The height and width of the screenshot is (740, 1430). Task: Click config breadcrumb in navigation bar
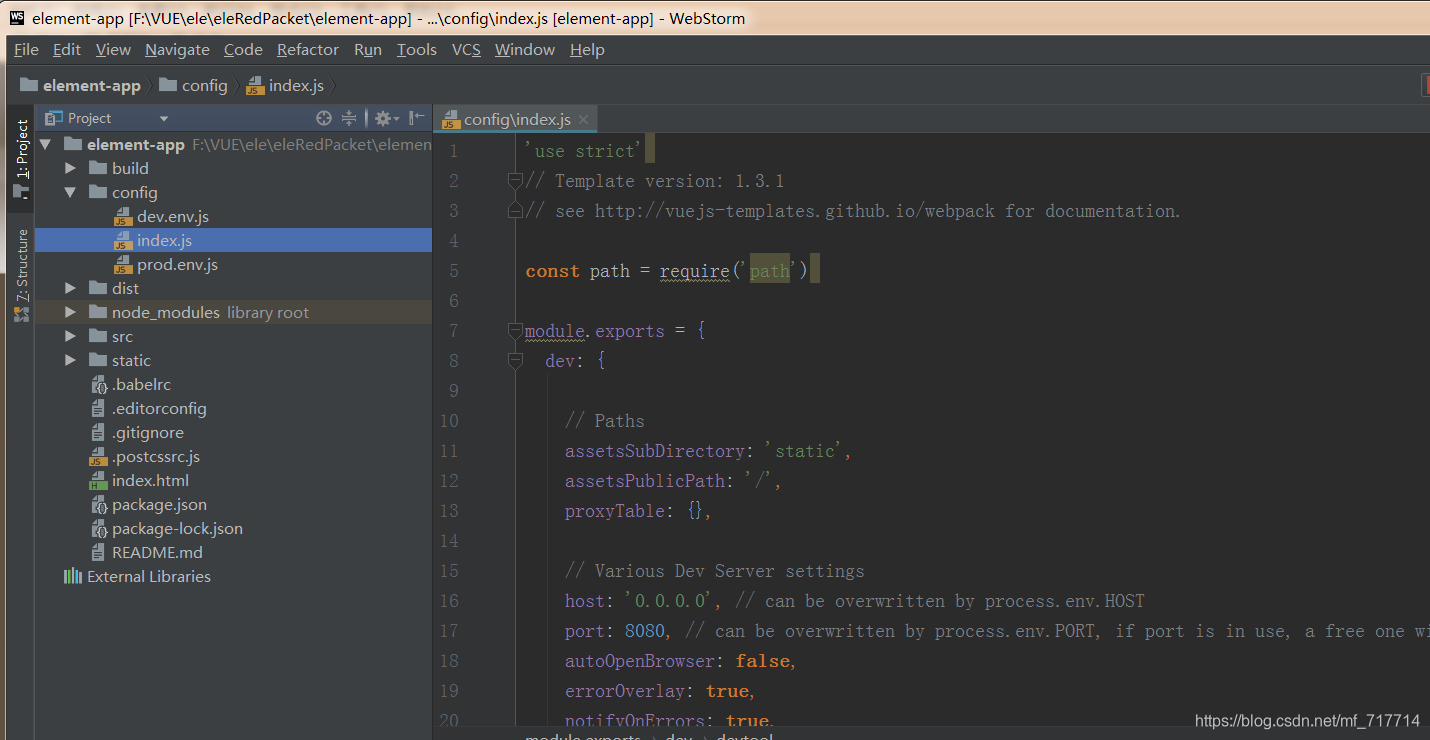point(194,85)
